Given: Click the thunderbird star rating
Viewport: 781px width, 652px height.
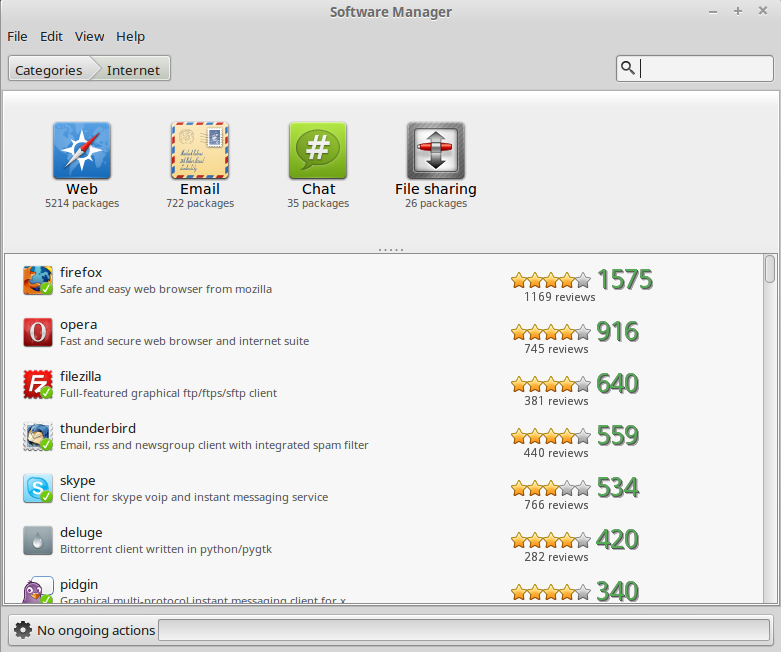Looking at the screenshot, I should point(551,436).
